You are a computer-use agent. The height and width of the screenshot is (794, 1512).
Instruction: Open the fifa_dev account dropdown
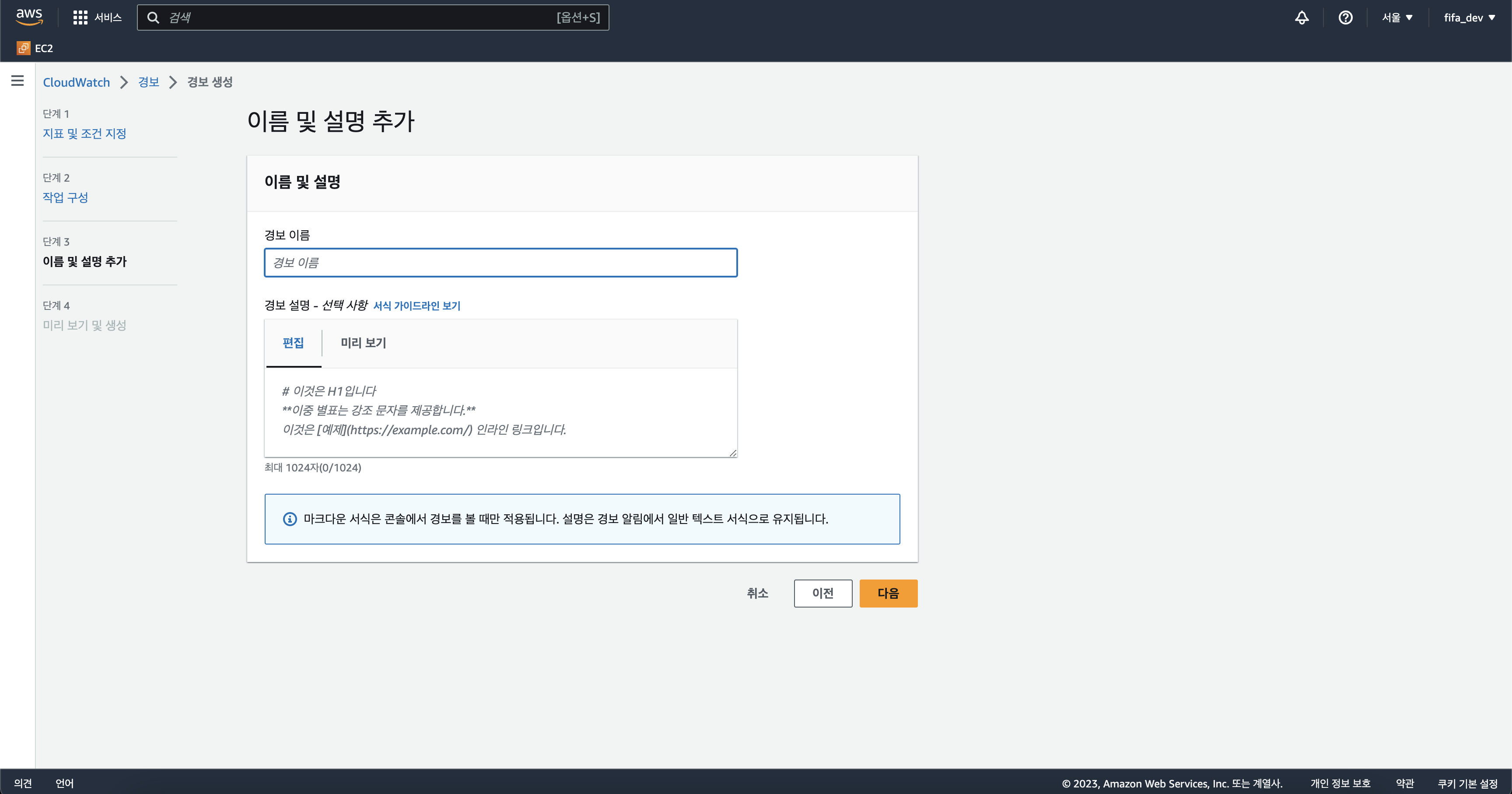coord(1469,18)
